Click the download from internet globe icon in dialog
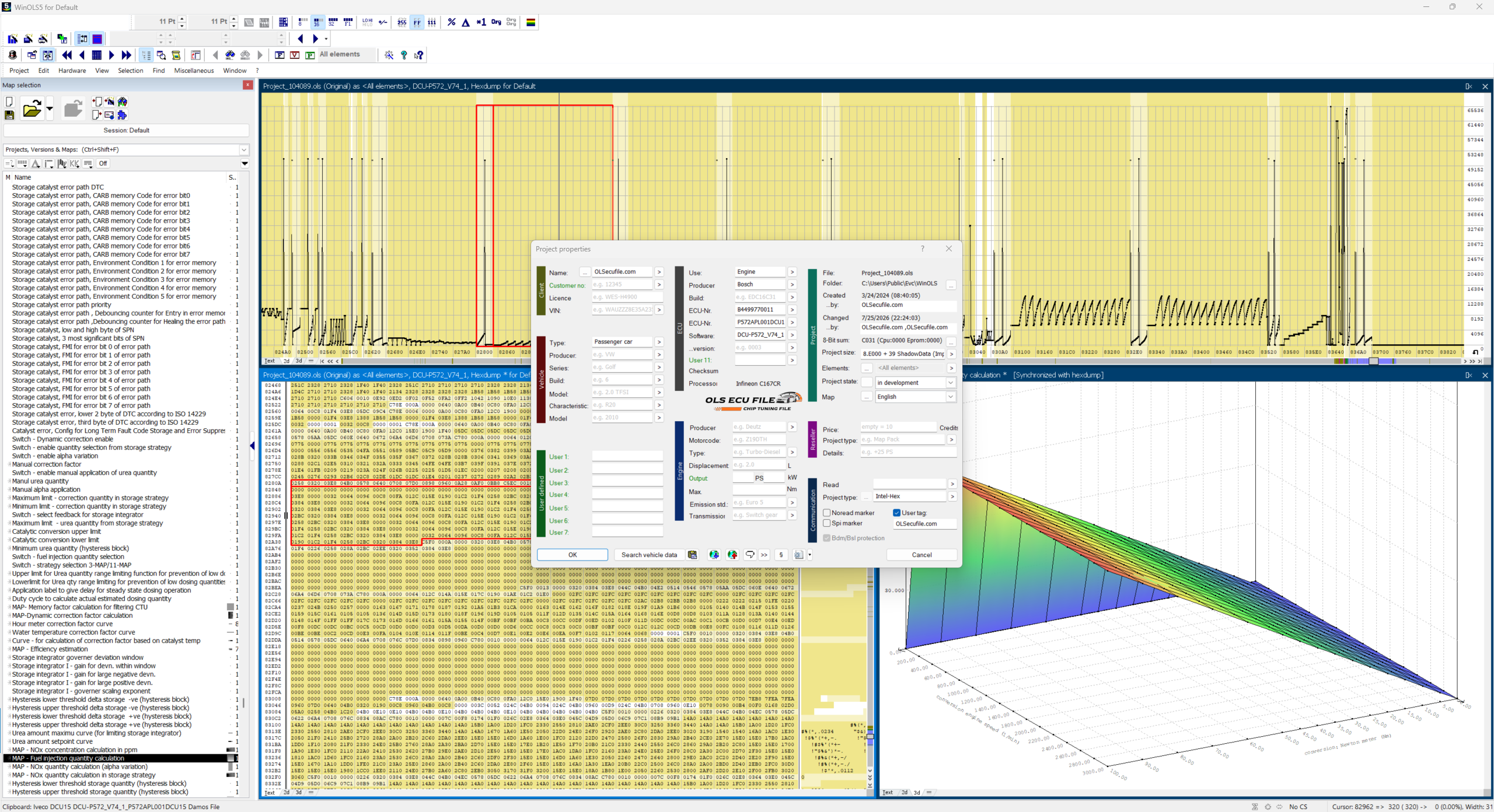This screenshot has height=812, width=1494. tap(714, 555)
